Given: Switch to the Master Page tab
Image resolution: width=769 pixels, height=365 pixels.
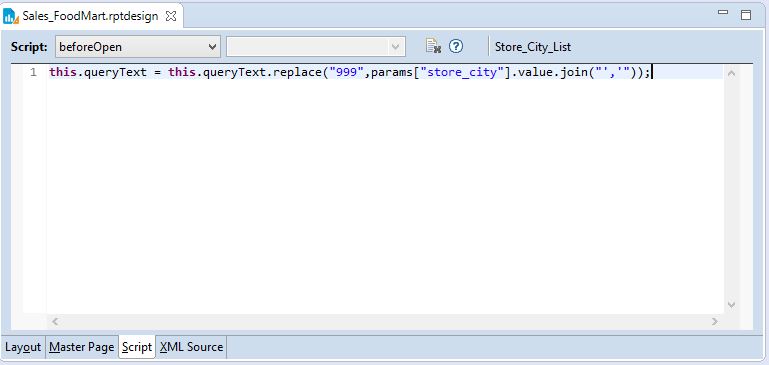Looking at the screenshot, I should click(x=81, y=347).
